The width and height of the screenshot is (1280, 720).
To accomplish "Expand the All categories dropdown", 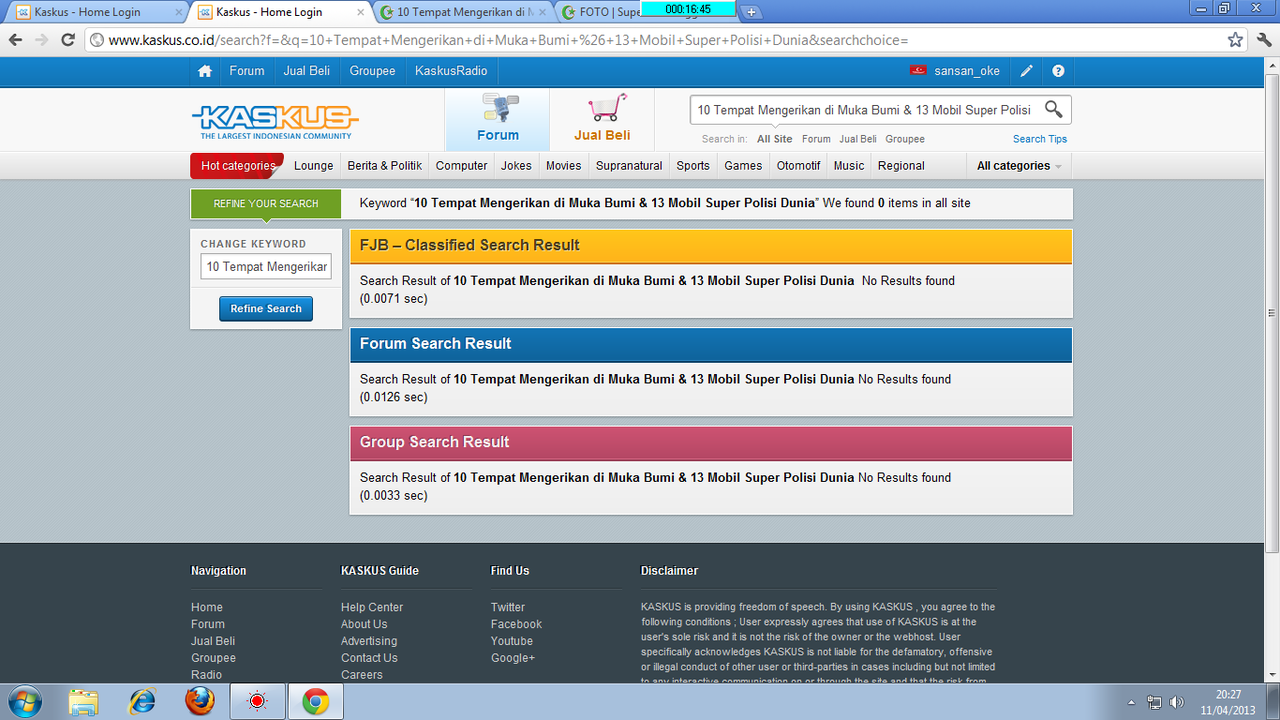I will click(x=1019, y=166).
